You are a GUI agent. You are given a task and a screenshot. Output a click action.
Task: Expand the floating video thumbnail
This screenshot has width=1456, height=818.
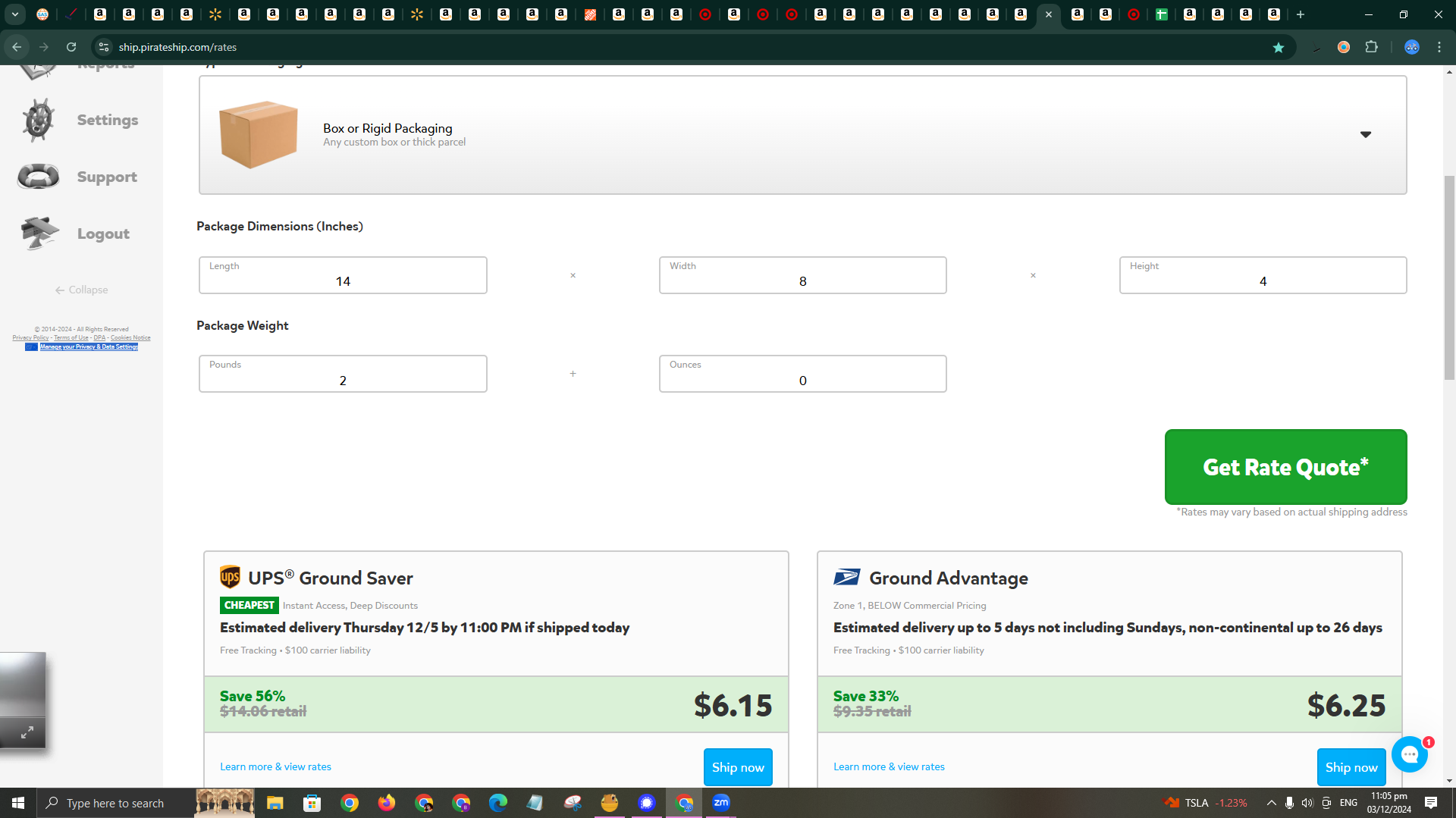(27, 732)
